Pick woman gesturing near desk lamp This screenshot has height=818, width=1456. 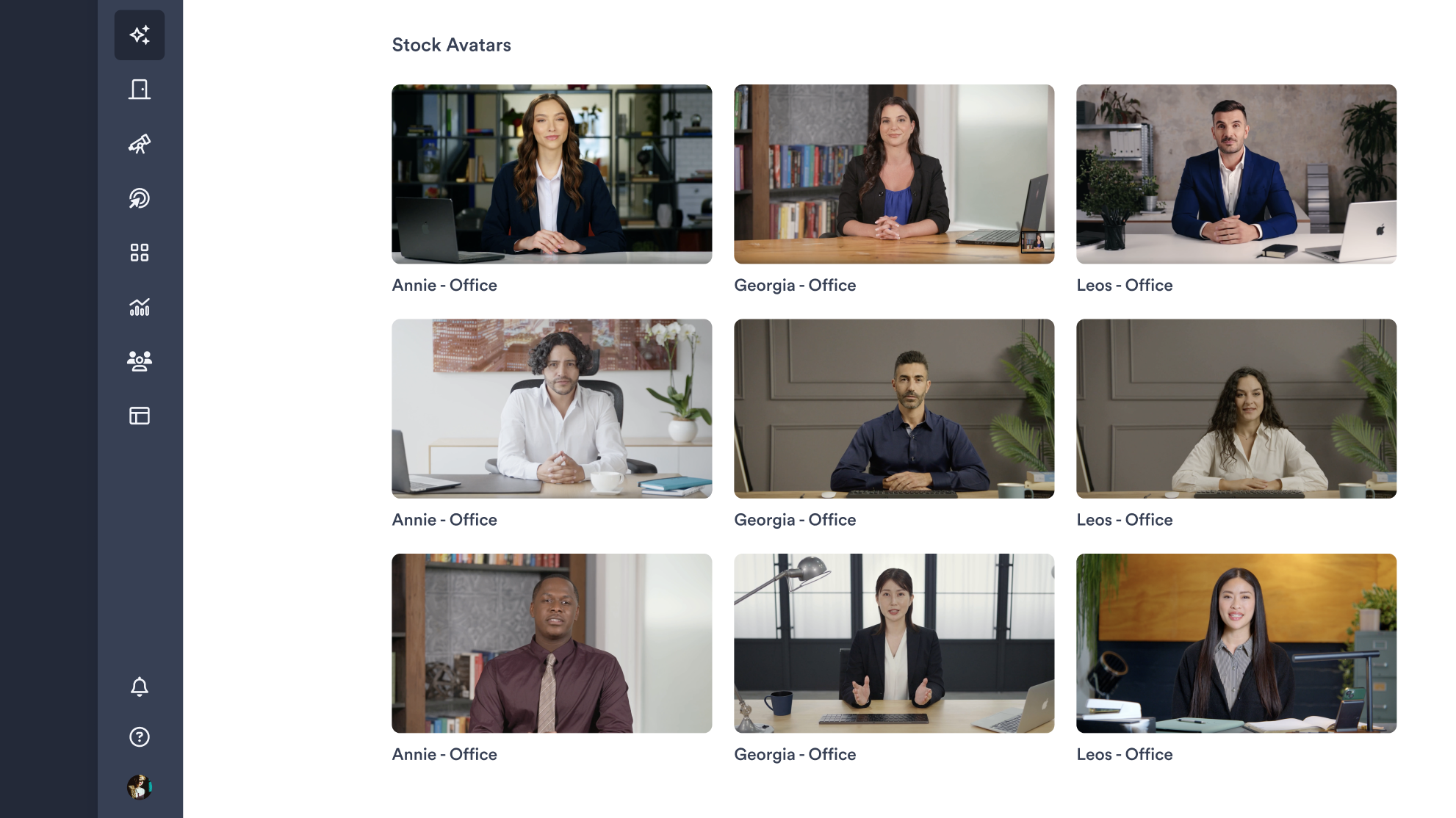(x=894, y=643)
